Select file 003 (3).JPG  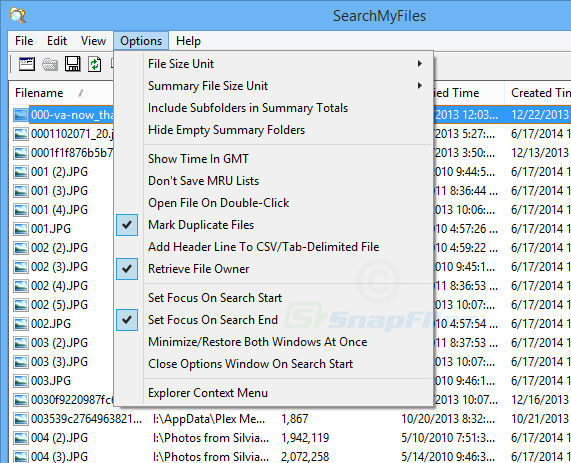[x=59, y=362]
